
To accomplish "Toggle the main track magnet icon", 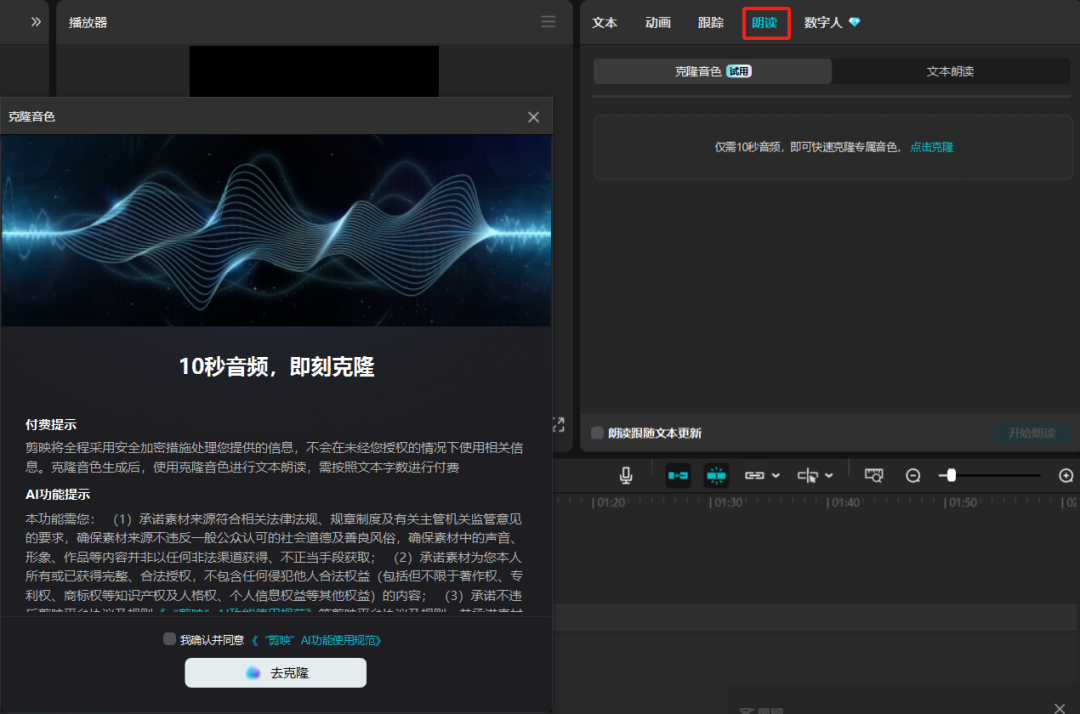I will (678, 475).
